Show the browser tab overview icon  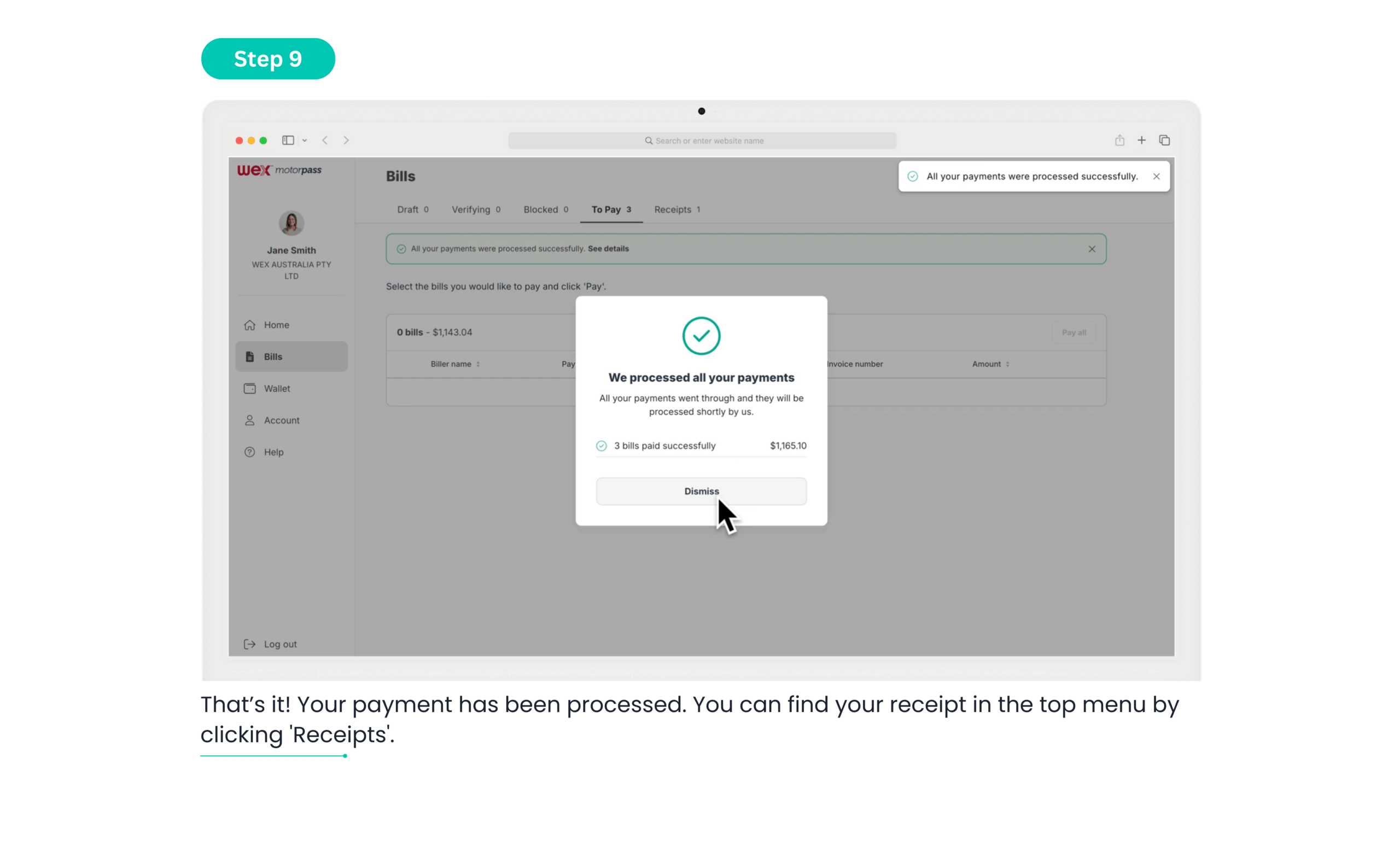coord(1164,141)
